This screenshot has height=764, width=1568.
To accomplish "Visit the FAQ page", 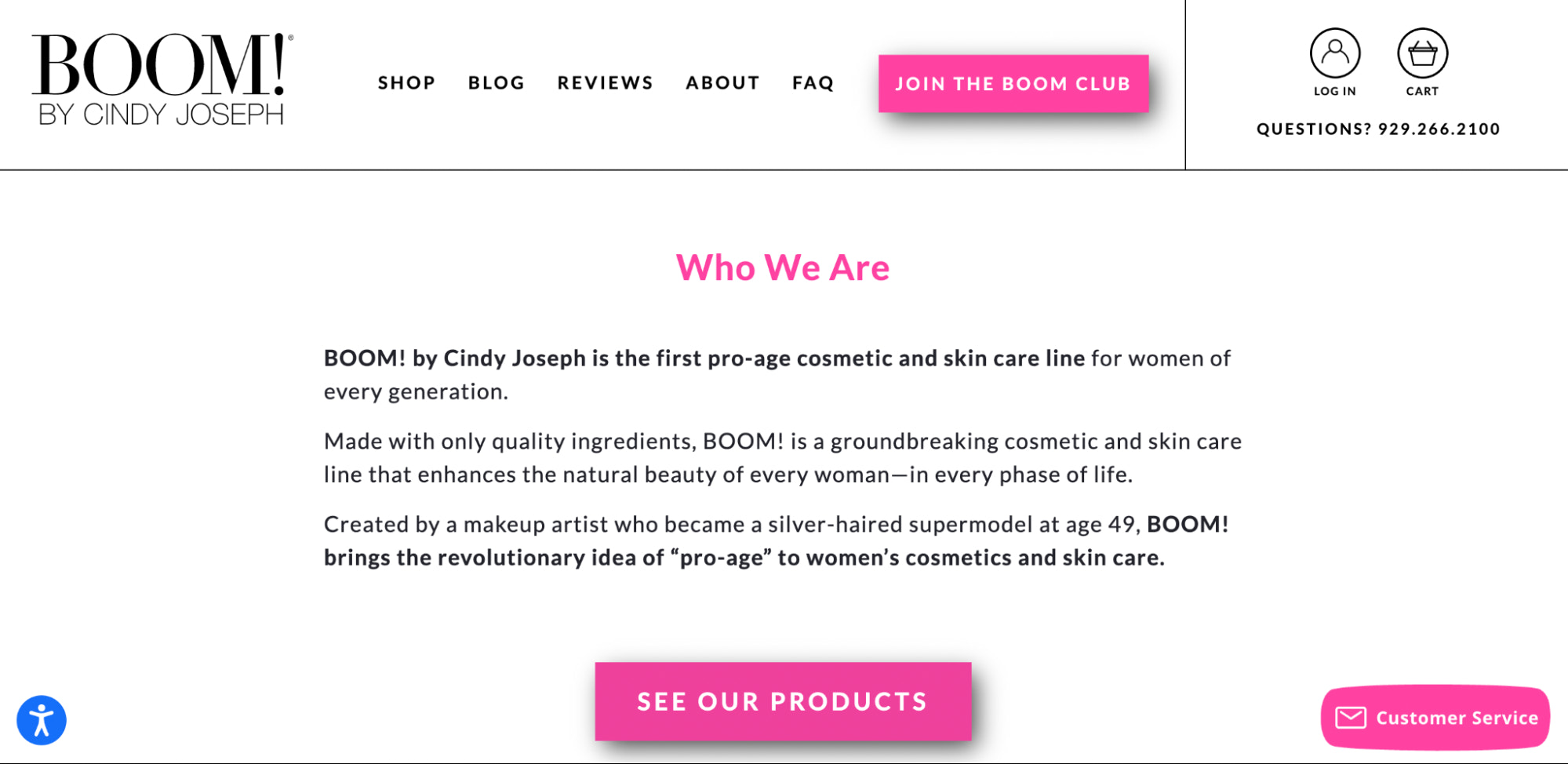I will tap(813, 83).
